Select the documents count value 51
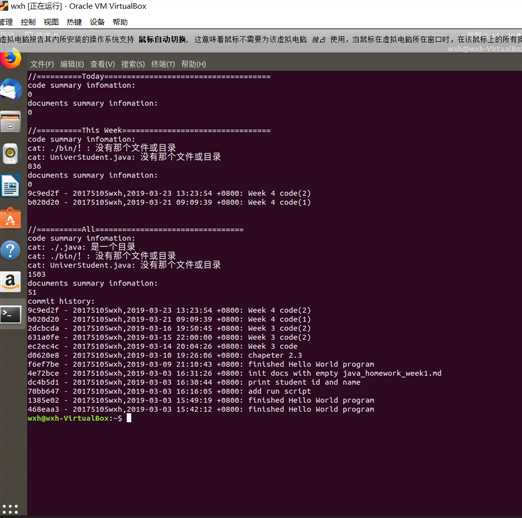The width and height of the screenshot is (522, 518). (x=32, y=292)
